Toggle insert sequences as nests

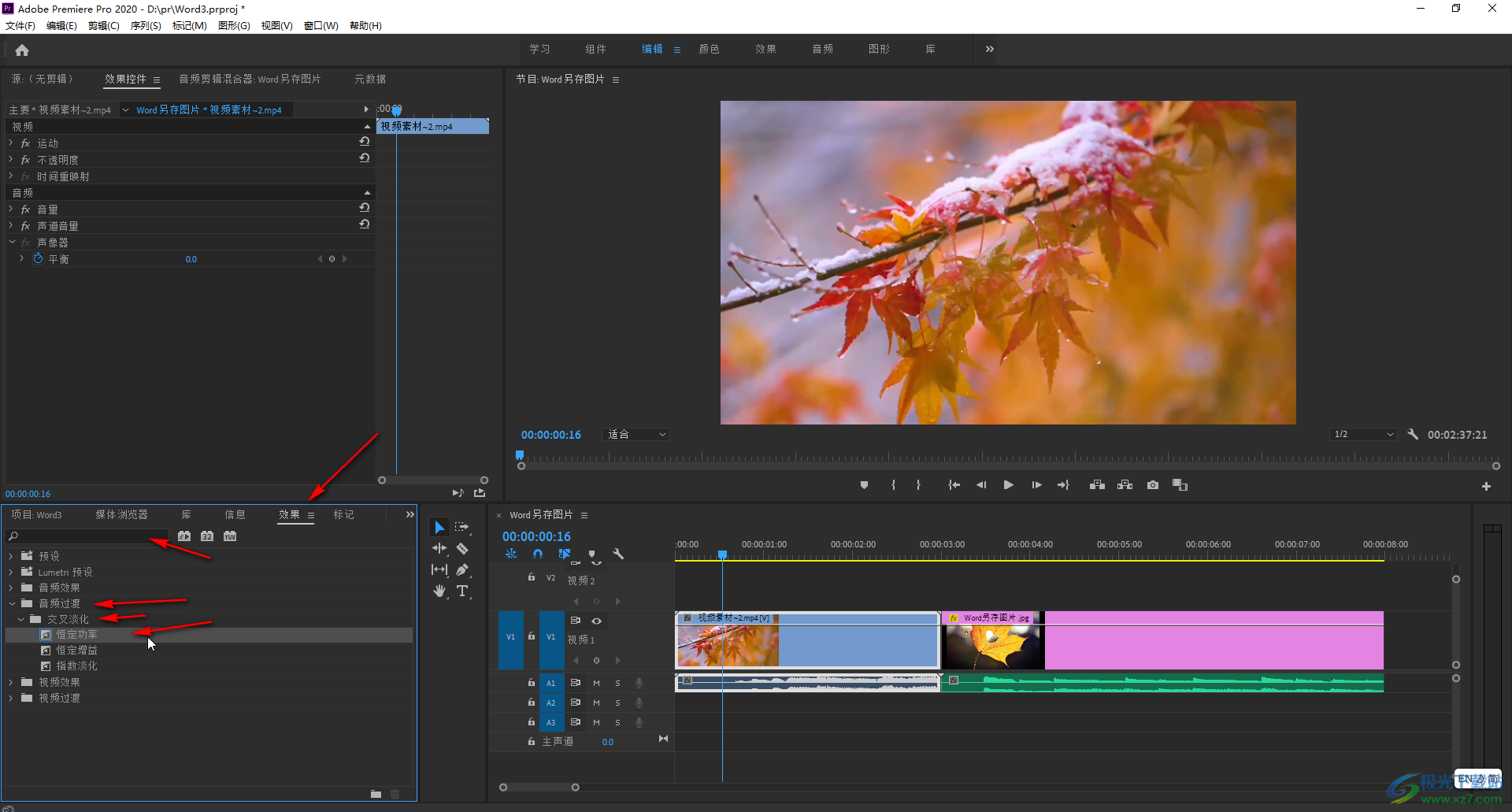pos(511,554)
